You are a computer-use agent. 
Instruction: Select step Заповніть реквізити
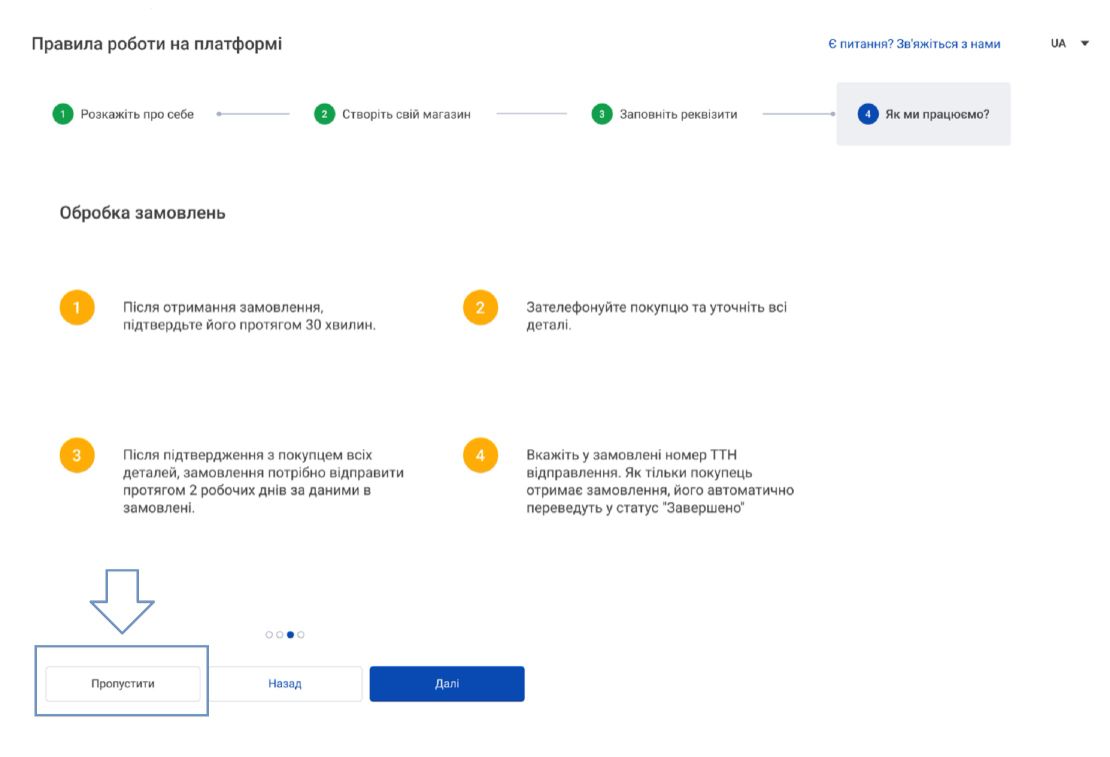(665, 114)
